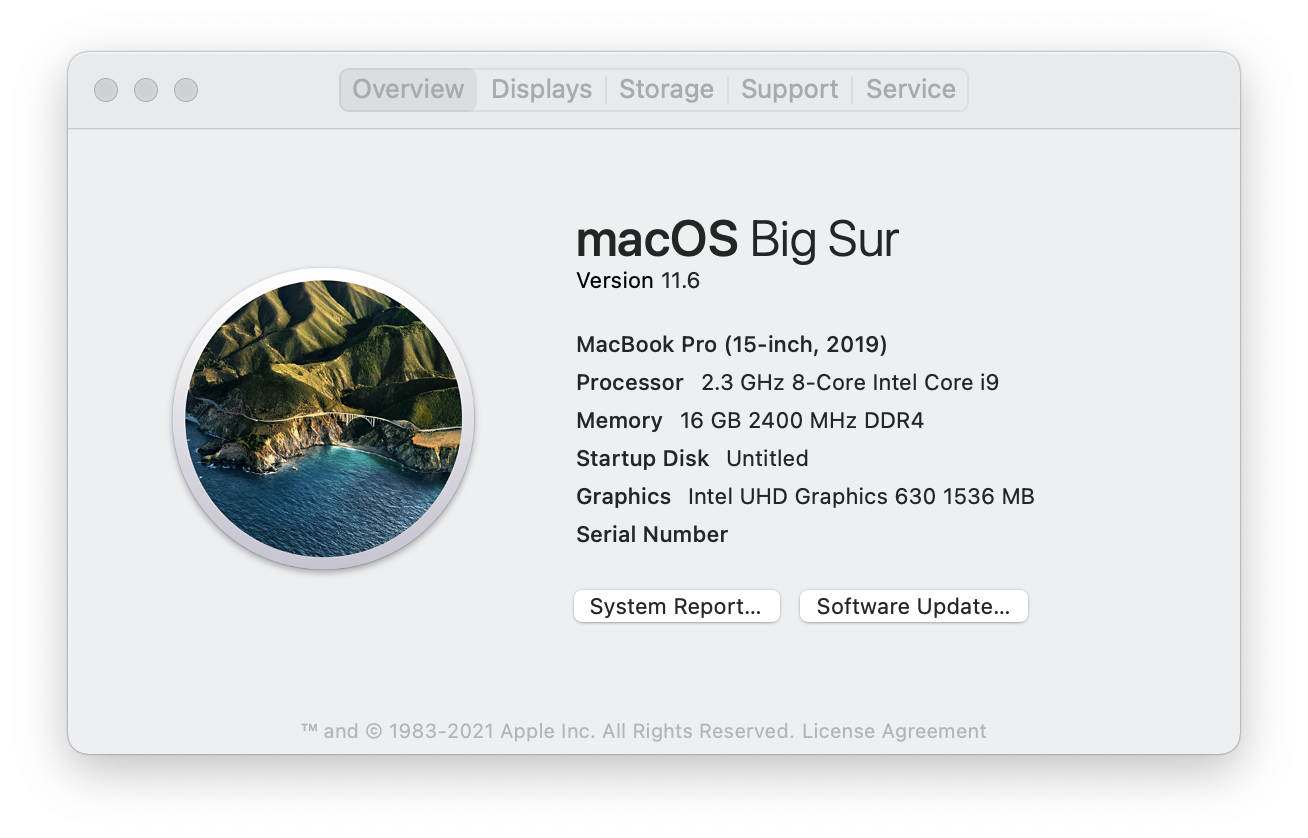Minimize the About This Mac window
1308x838 pixels.
[x=146, y=90]
